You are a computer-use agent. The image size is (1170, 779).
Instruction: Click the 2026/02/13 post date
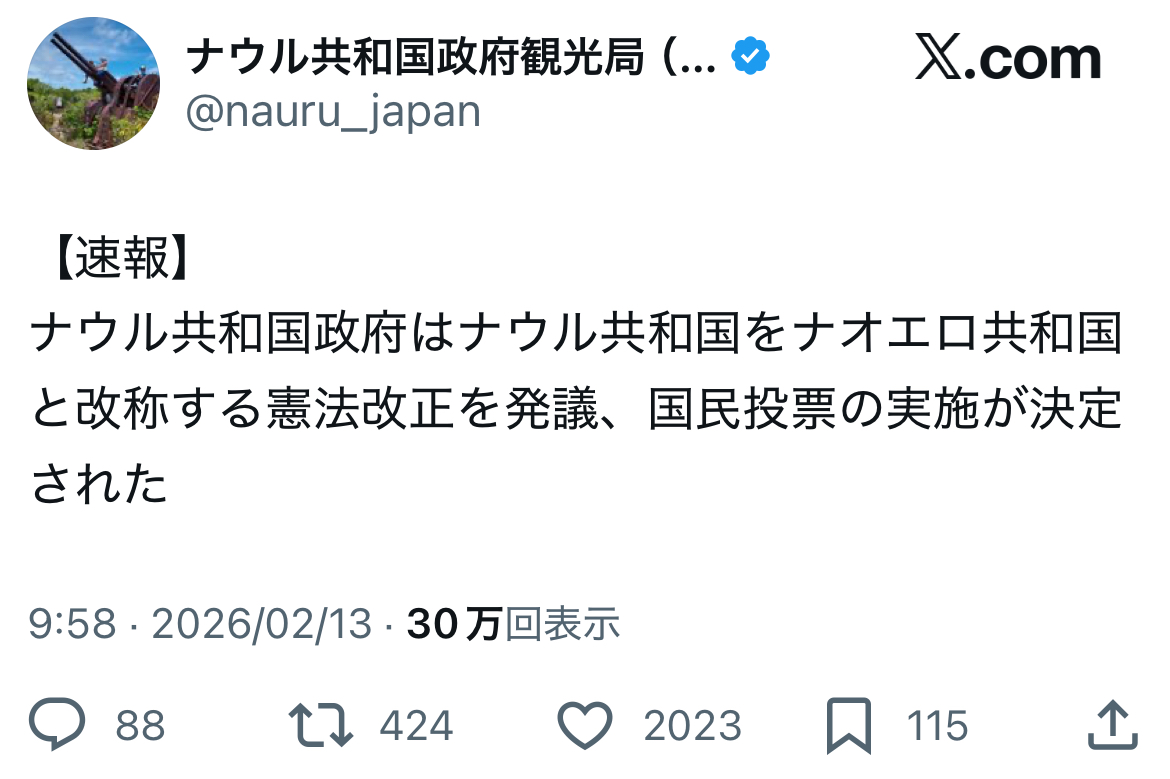pos(261,624)
